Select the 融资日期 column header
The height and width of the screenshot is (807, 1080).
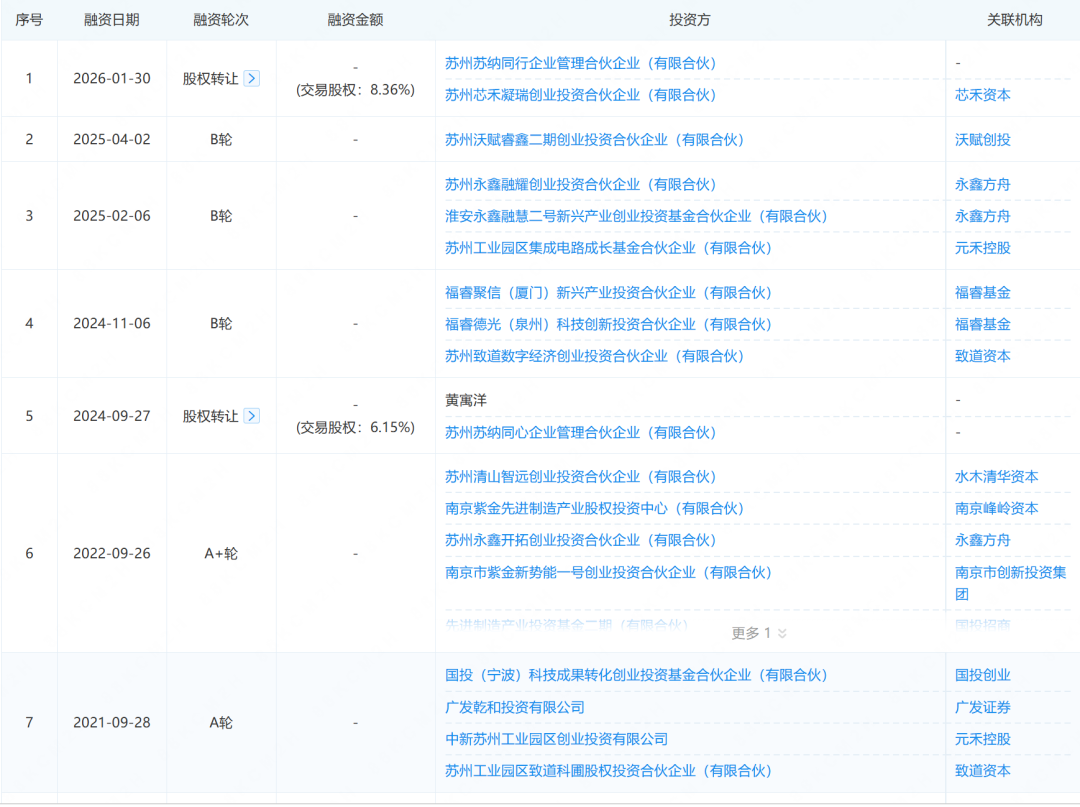(112, 20)
